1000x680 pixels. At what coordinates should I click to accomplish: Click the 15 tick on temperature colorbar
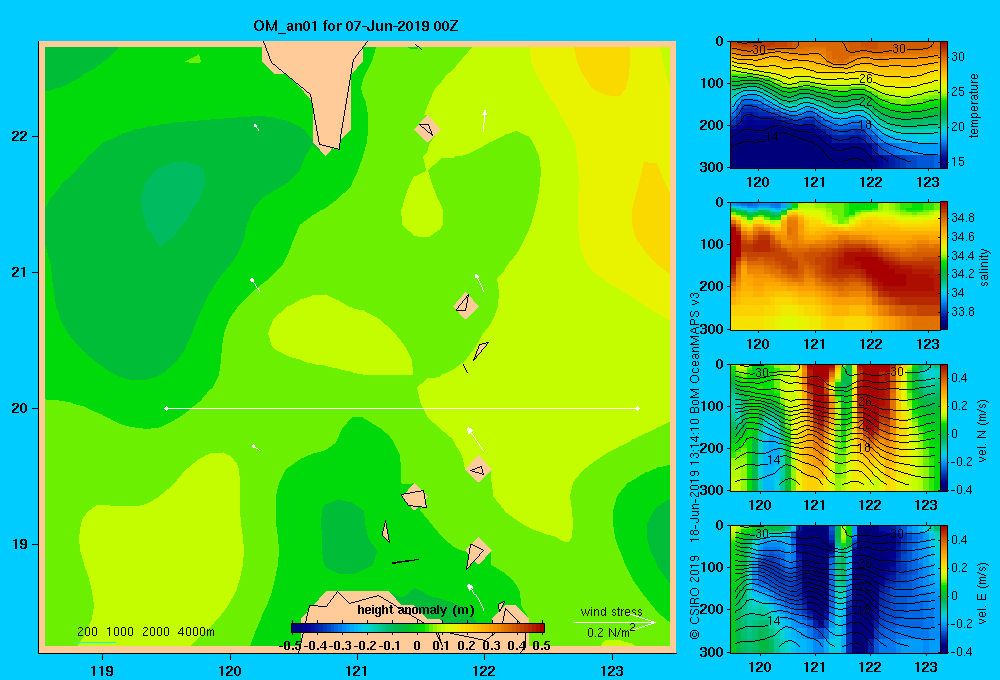coord(958,161)
